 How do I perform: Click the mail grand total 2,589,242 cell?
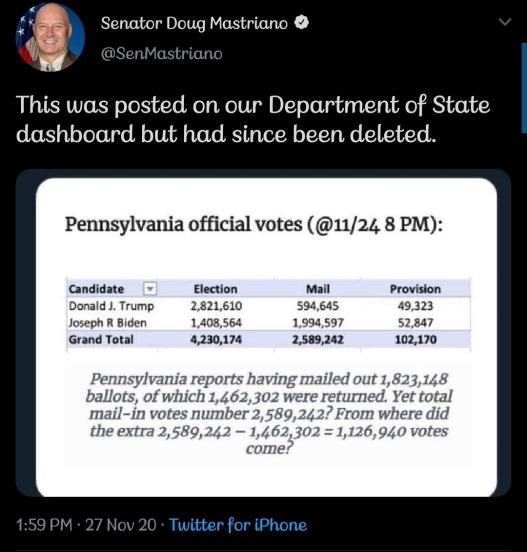click(x=318, y=339)
